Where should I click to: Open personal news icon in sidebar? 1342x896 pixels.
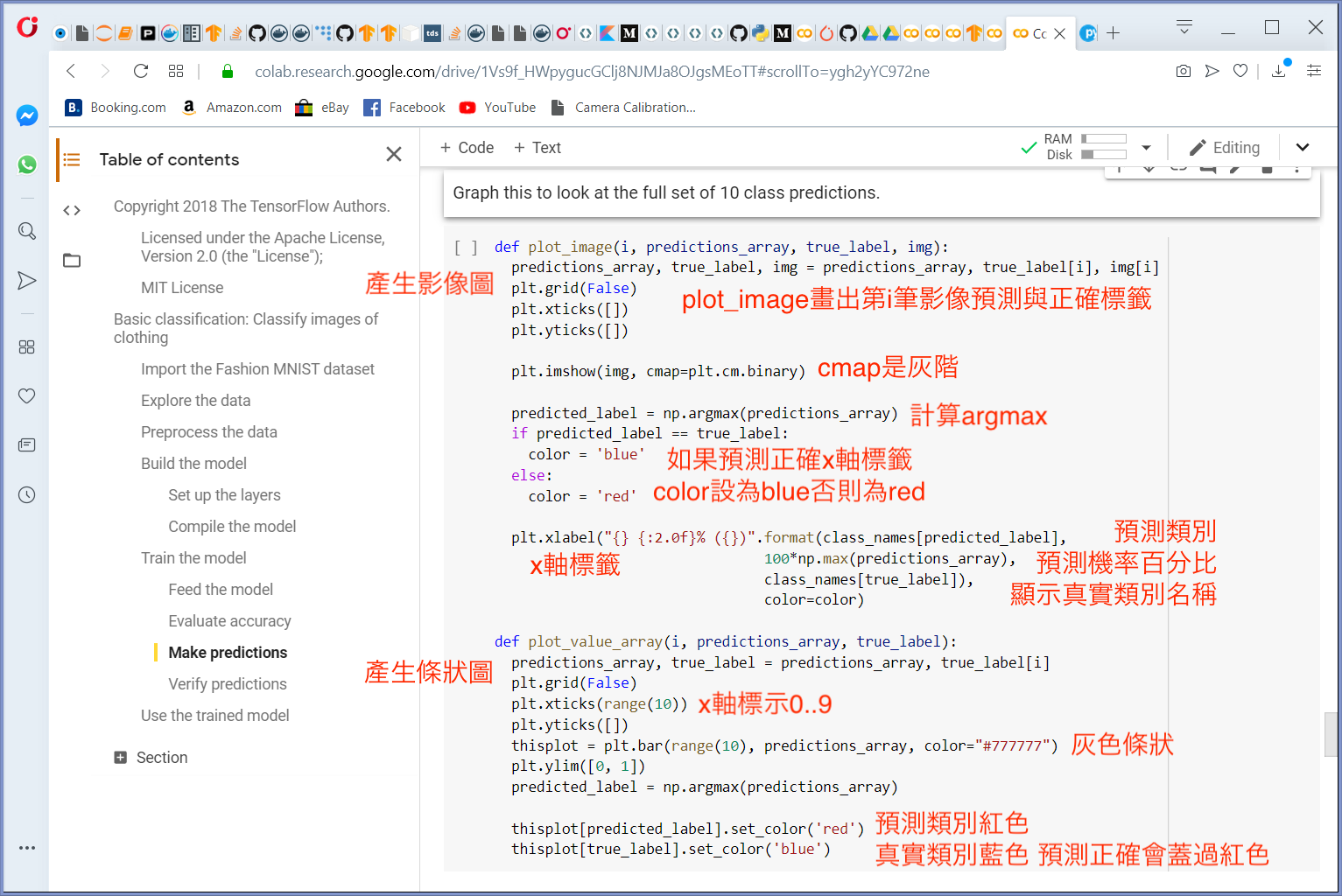[x=27, y=445]
